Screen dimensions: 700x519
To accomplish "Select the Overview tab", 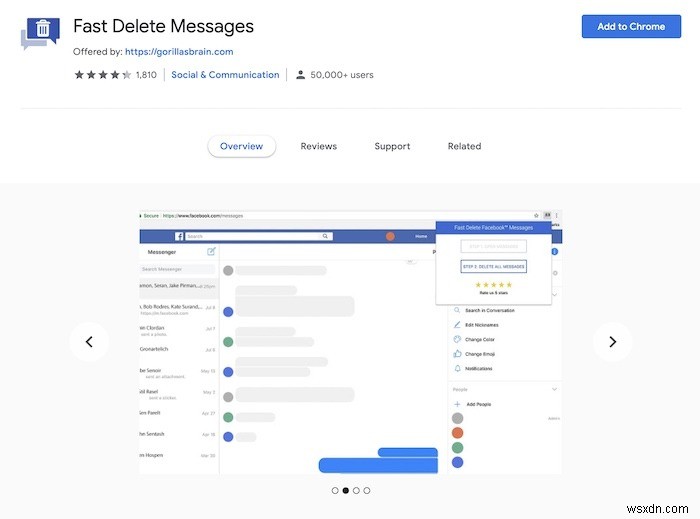I will click(242, 146).
